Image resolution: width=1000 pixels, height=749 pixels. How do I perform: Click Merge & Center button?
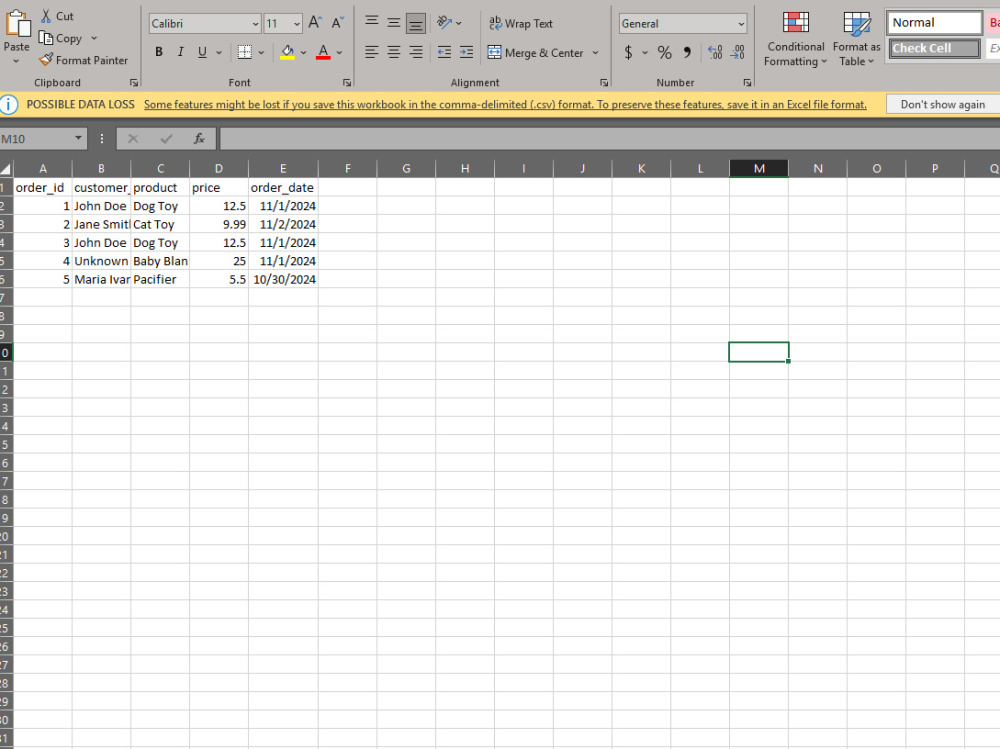click(536, 52)
